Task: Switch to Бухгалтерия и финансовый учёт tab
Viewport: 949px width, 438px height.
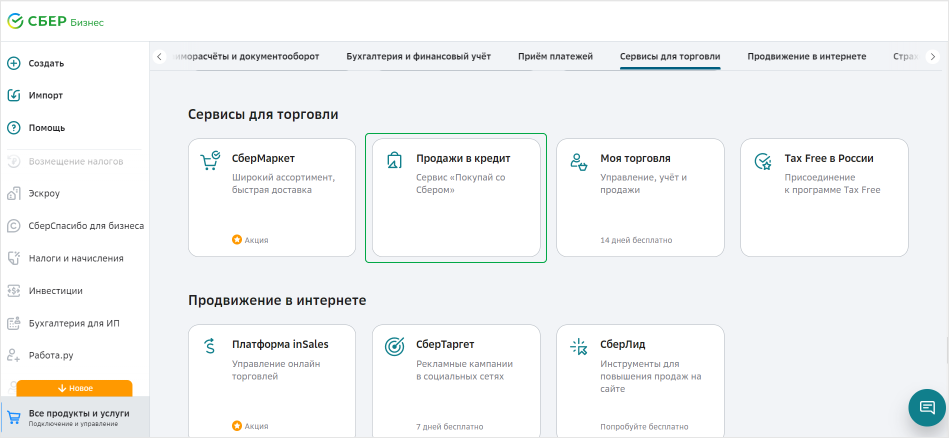Action: (418, 56)
